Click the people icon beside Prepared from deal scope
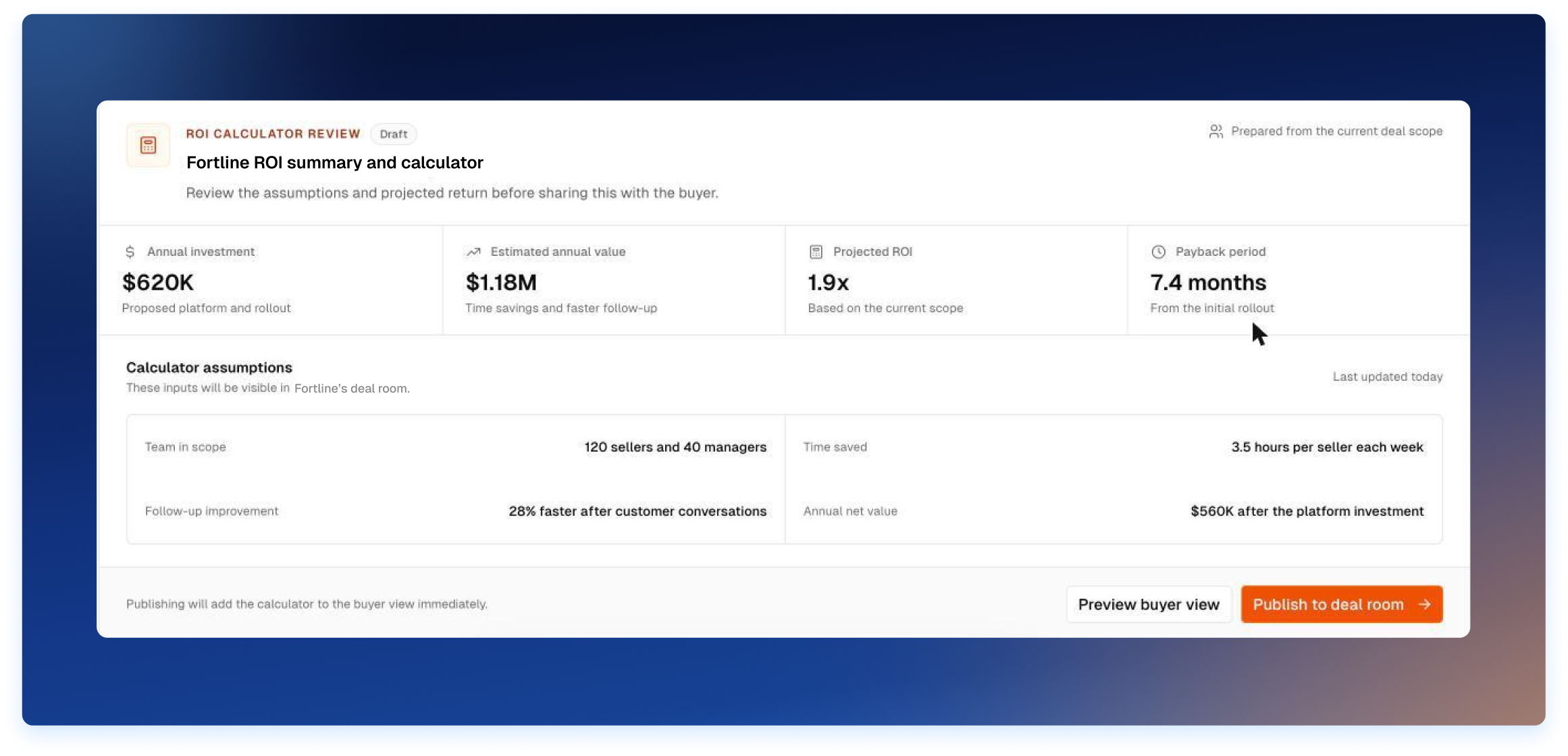 [x=1216, y=132]
